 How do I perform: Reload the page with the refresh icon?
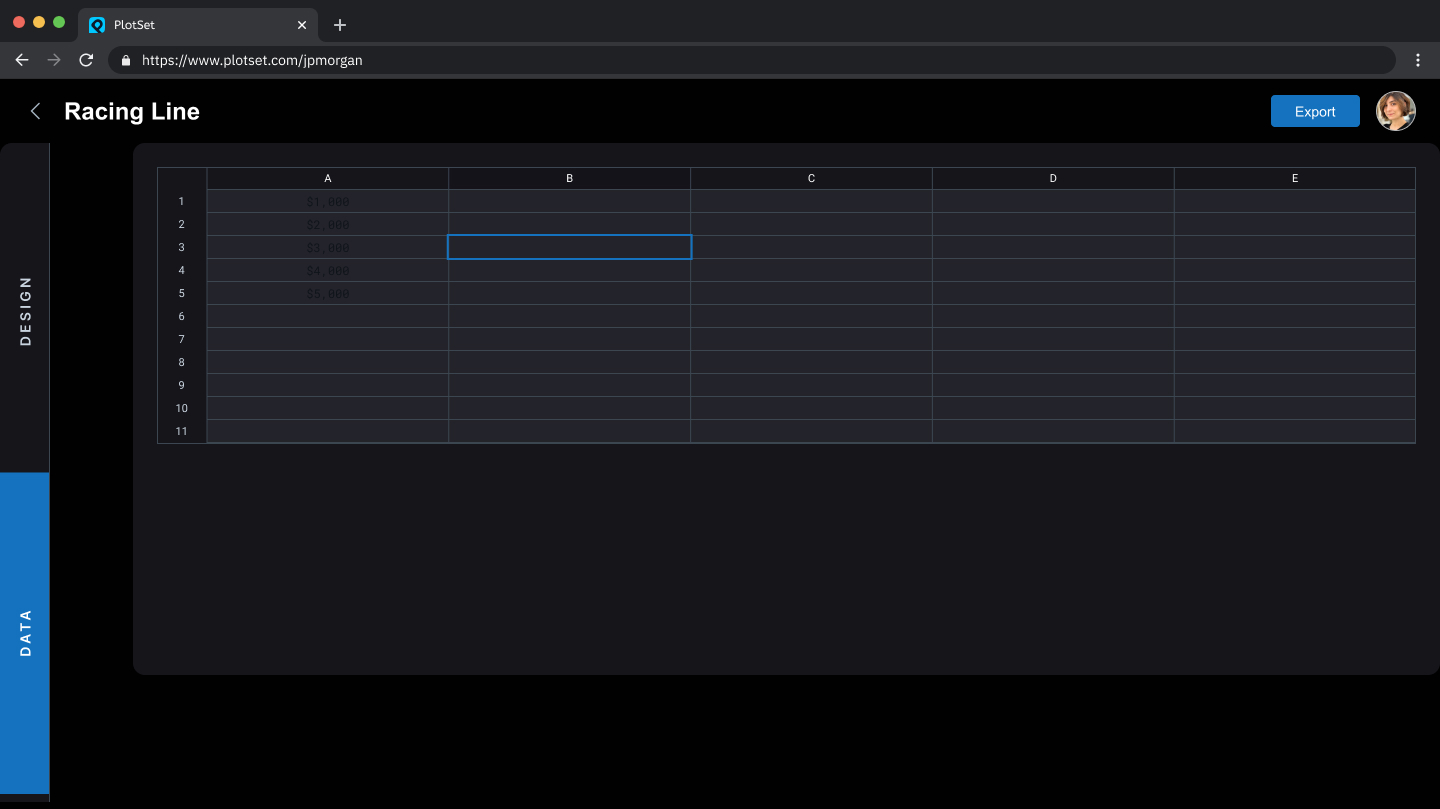pos(86,60)
